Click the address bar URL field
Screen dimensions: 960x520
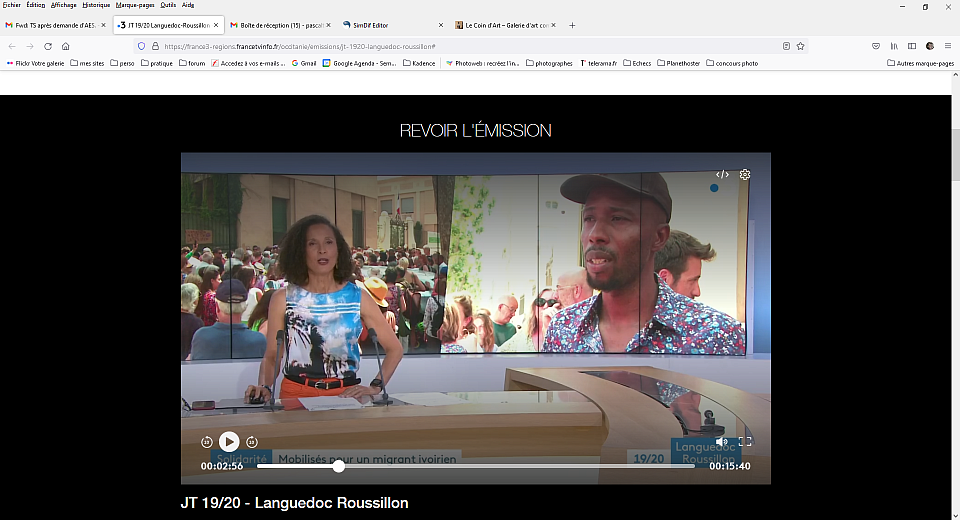470,46
